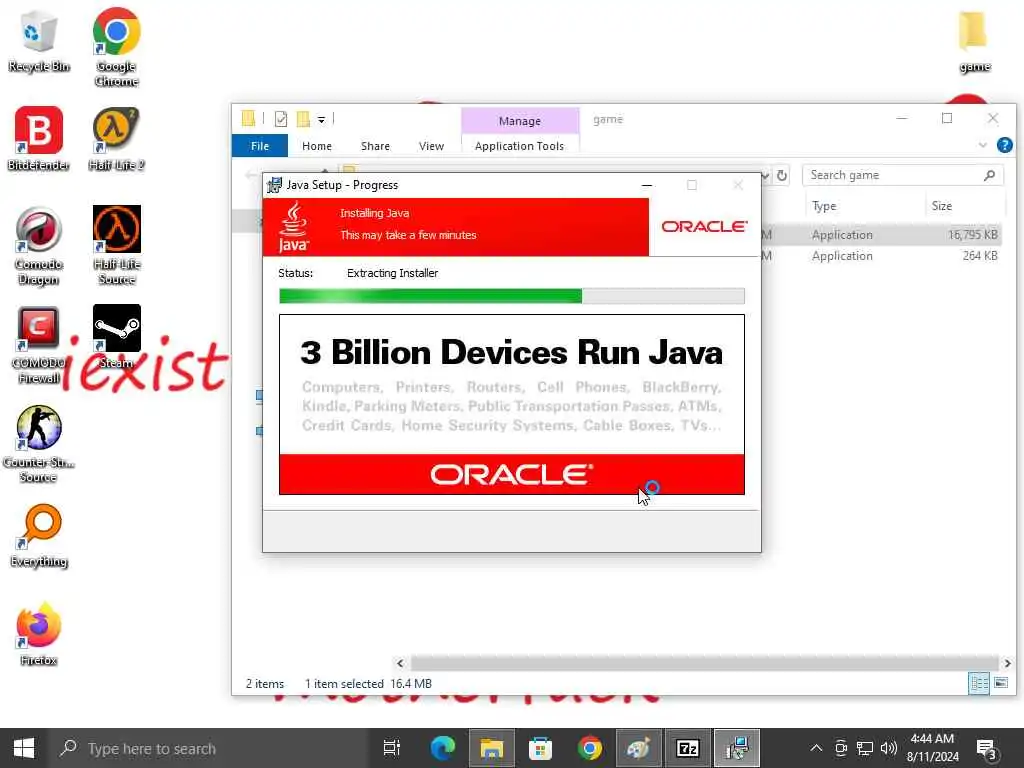
Task: Click the network tray icon
Action: 865,748
